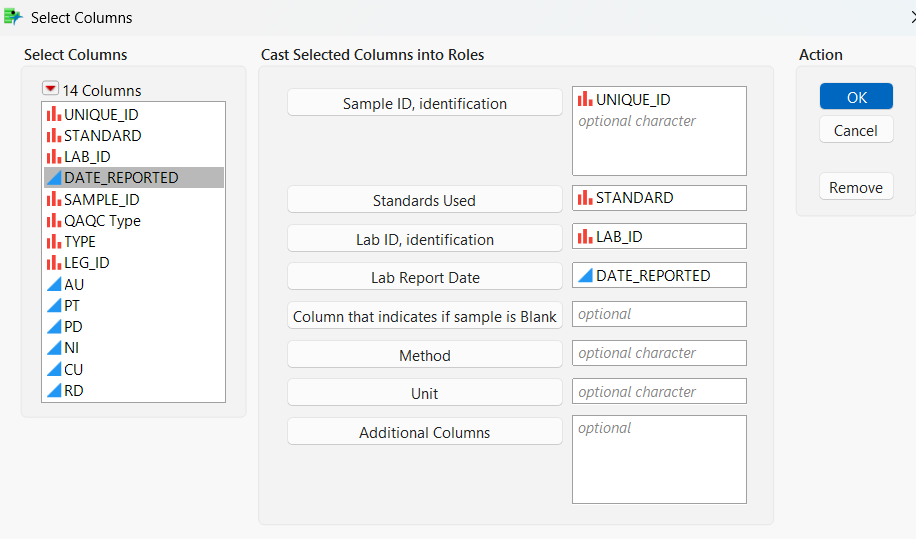Image resolution: width=916 pixels, height=539 pixels.
Task: Click the empty Additional Columns role box
Action: (x=659, y=460)
